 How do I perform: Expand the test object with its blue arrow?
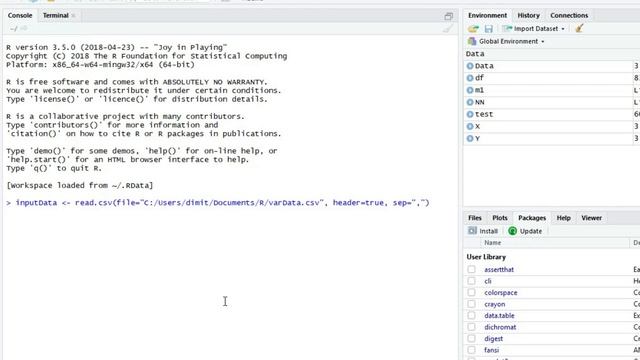470,114
